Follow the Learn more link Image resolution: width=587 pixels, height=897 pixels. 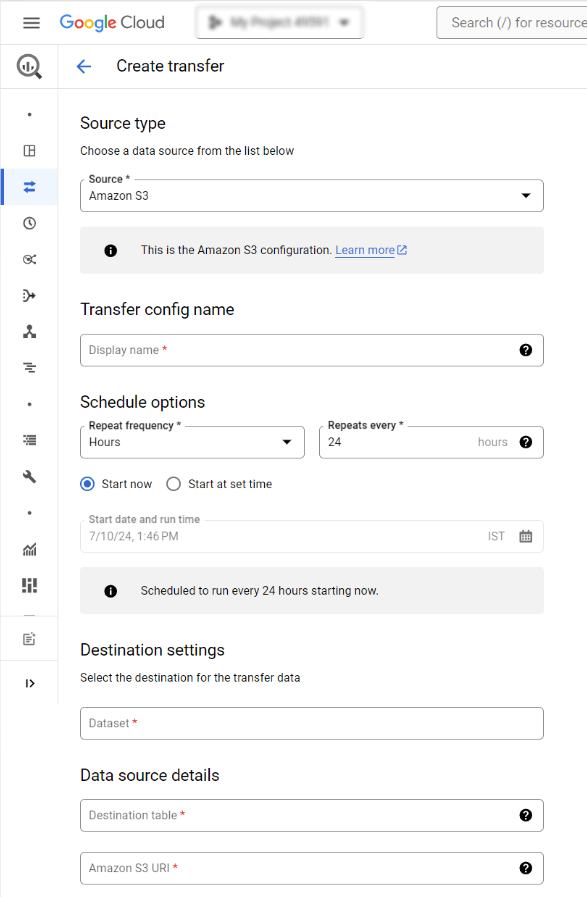click(x=364, y=250)
